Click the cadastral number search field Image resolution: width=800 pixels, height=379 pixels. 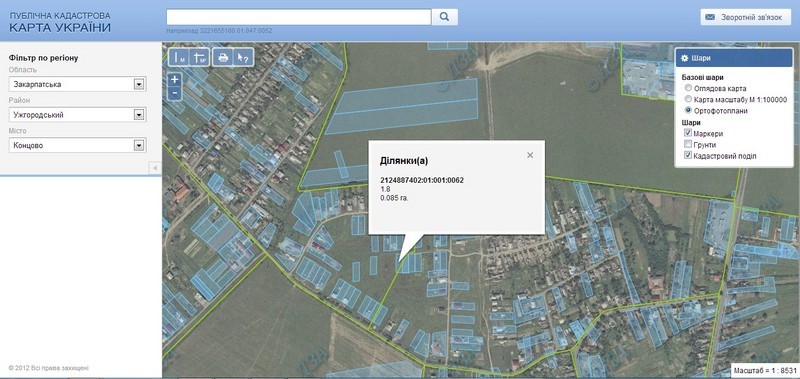(299, 17)
